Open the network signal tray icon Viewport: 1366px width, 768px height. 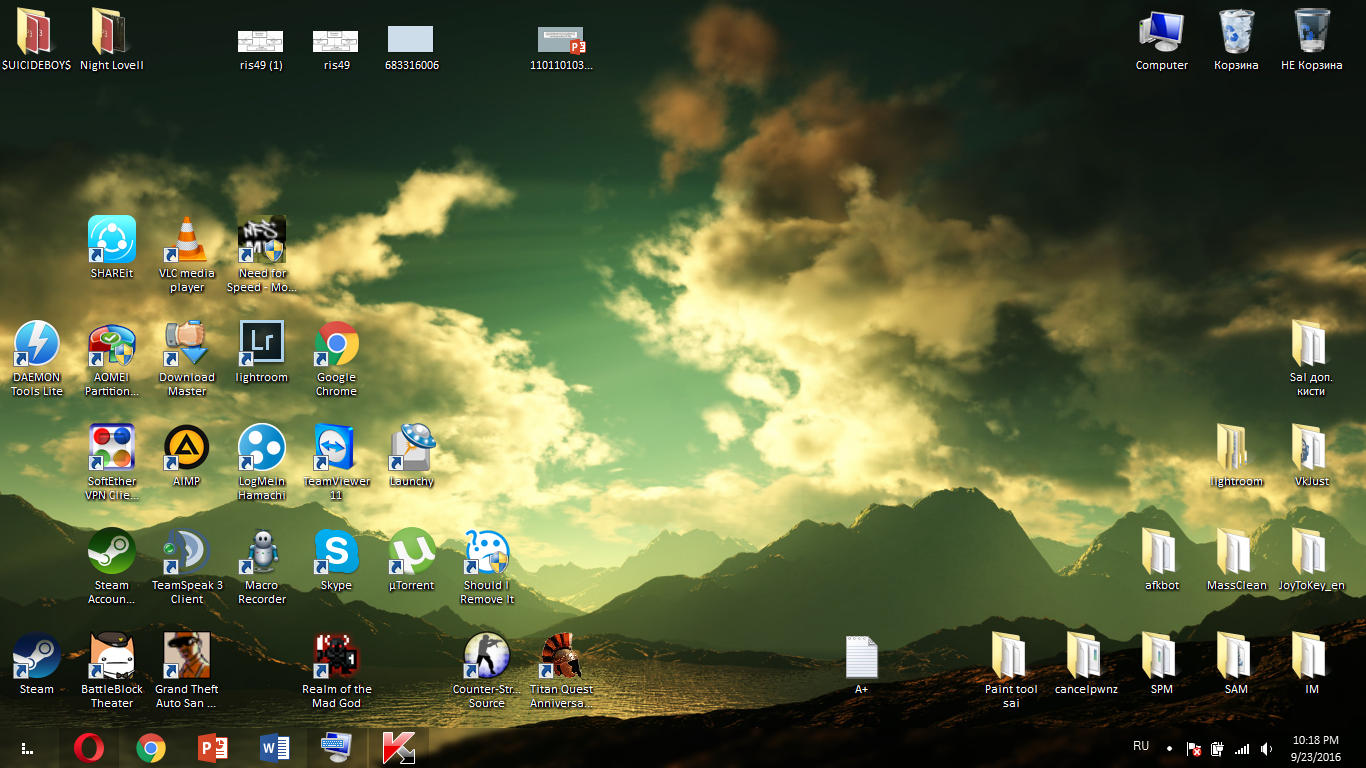pos(1242,749)
